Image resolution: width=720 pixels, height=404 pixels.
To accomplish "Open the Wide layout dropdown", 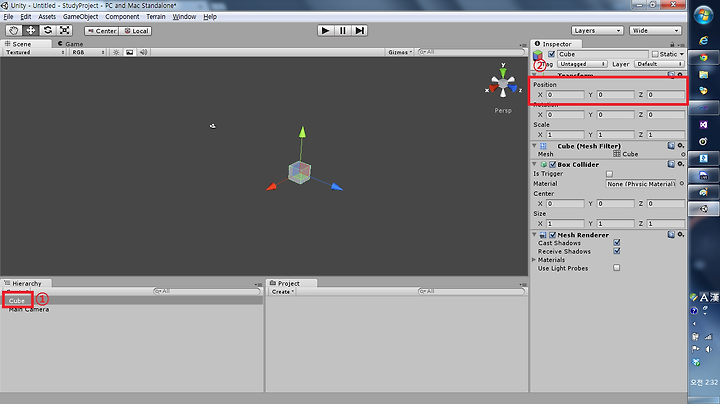I will (x=655, y=30).
